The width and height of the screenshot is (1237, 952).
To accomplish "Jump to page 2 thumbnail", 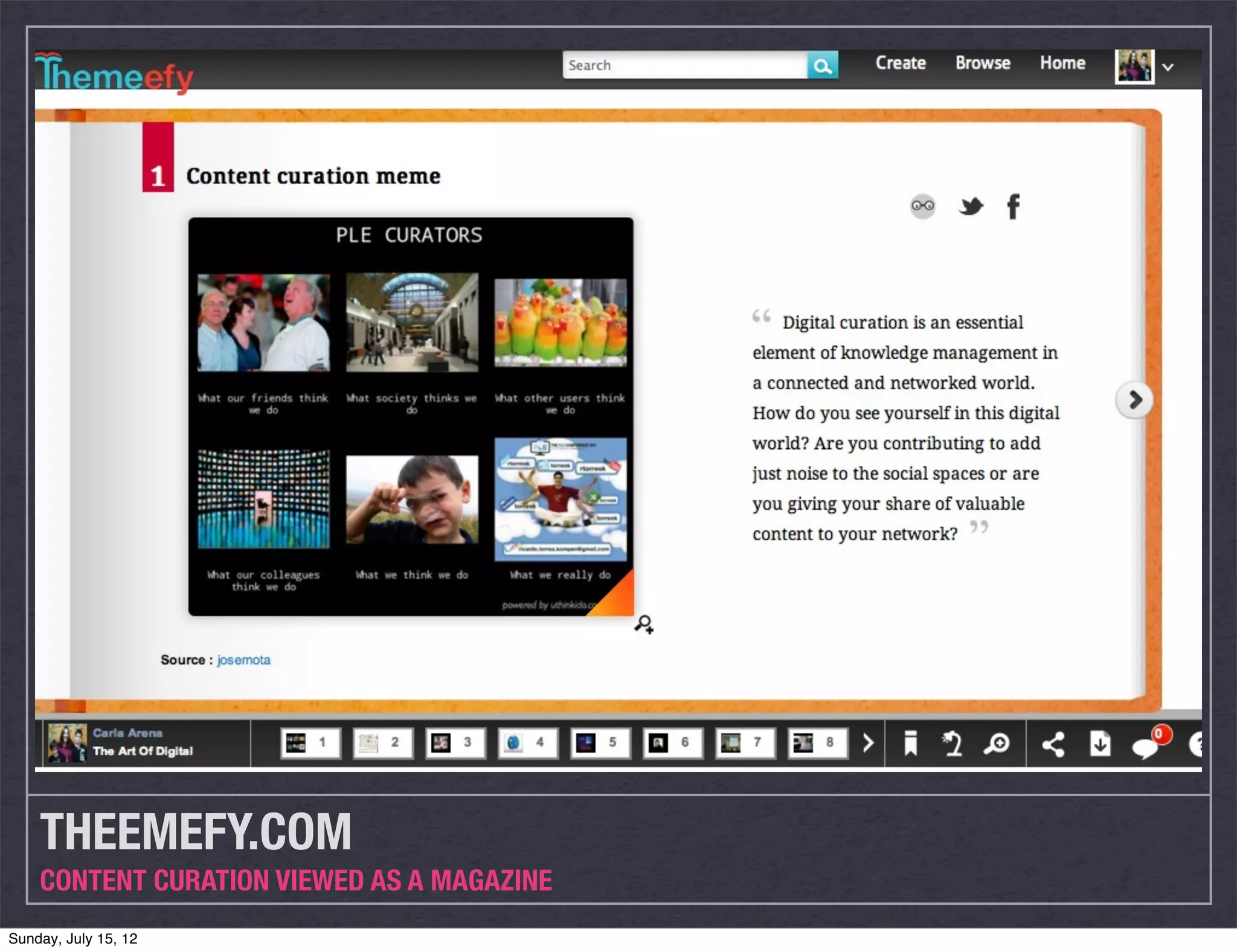I will 383,743.
